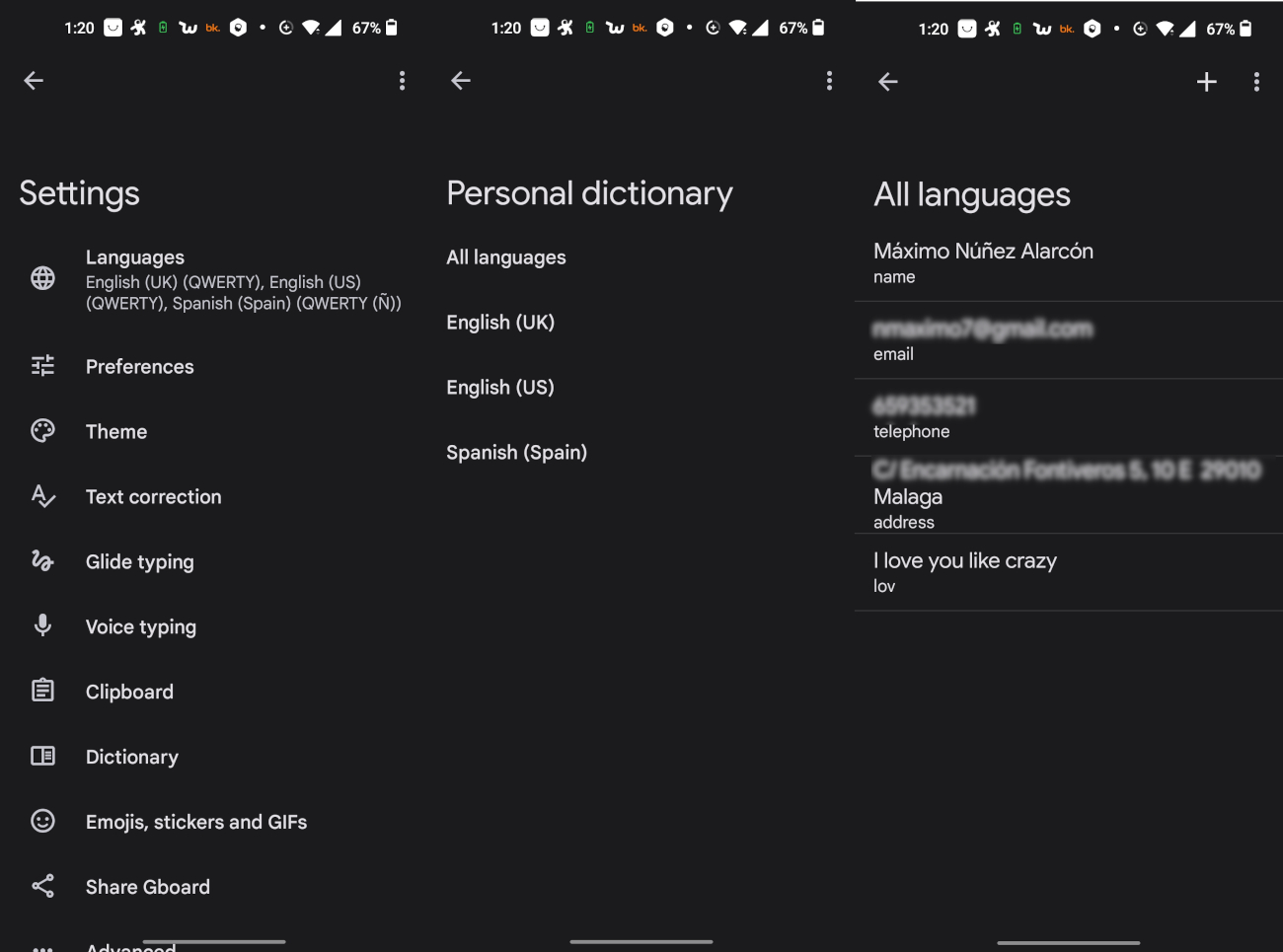
Task: Open the All languages dictionary entry
Action: 506,257
